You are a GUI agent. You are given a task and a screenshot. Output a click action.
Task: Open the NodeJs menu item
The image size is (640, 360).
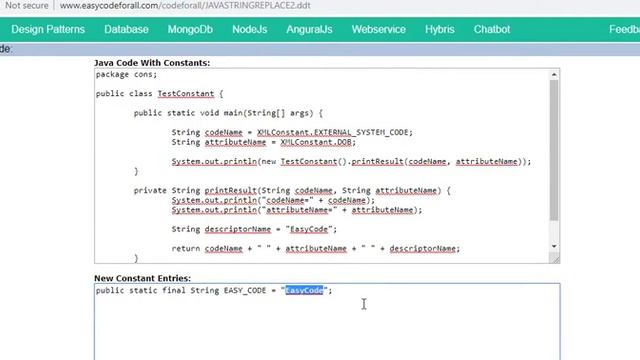249,29
